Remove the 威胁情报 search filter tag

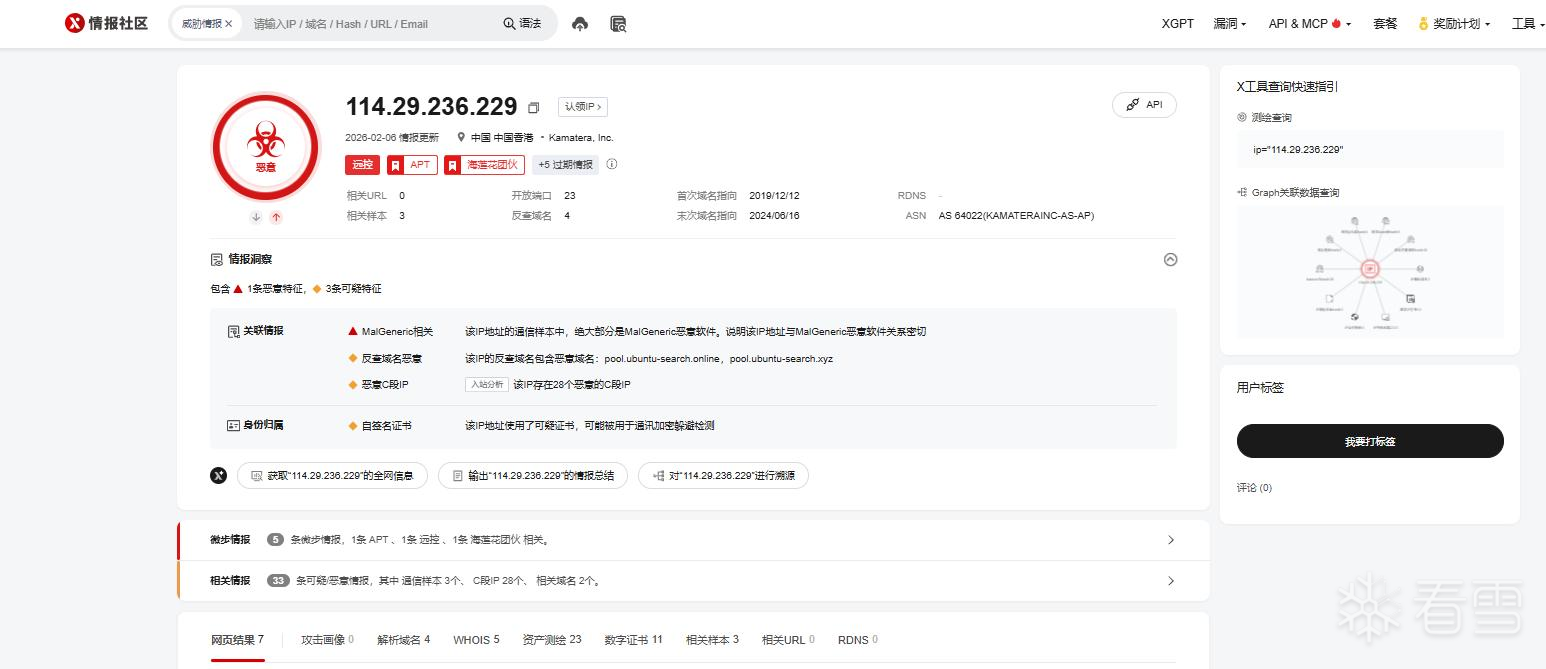(x=229, y=24)
